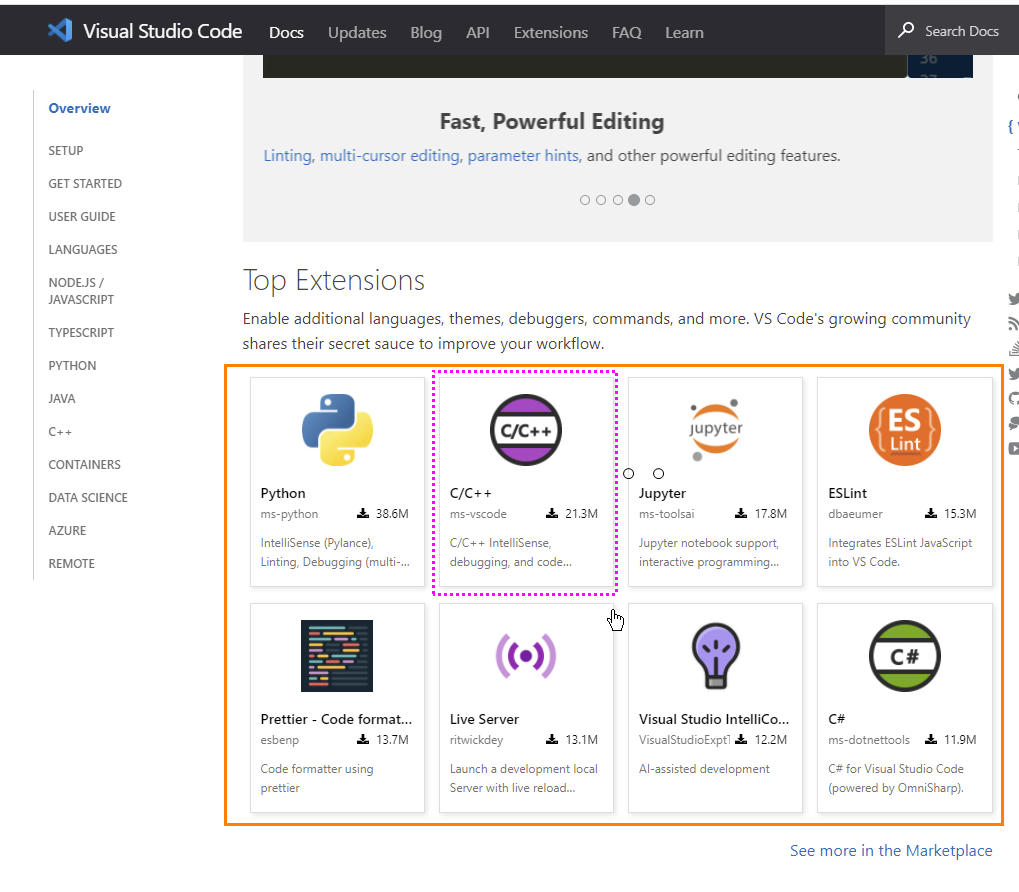Image resolution: width=1019 pixels, height=892 pixels.
Task: Expand the SETUP sidebar section
Action: 66,151
